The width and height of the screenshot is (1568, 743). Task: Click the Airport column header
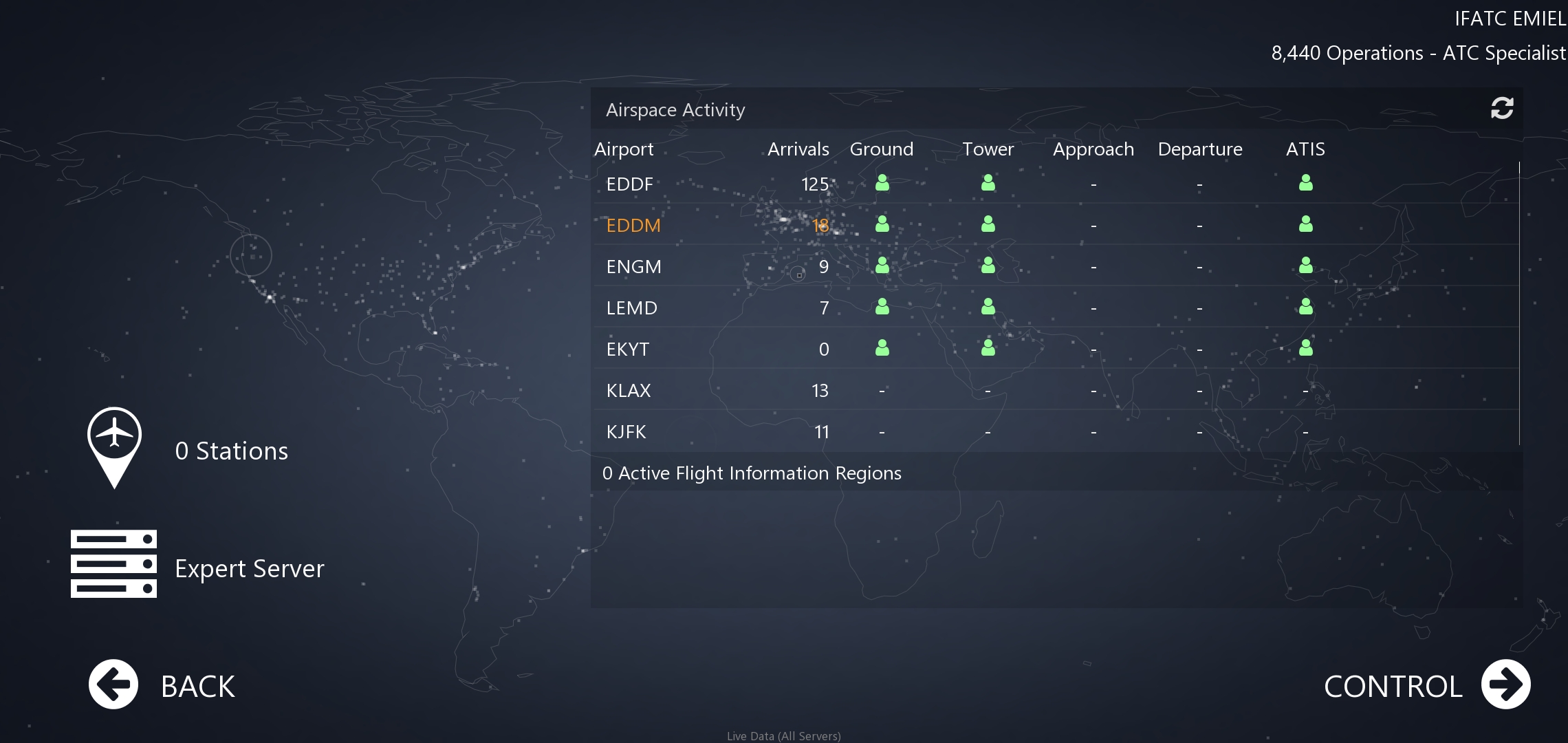pos(624,149)
